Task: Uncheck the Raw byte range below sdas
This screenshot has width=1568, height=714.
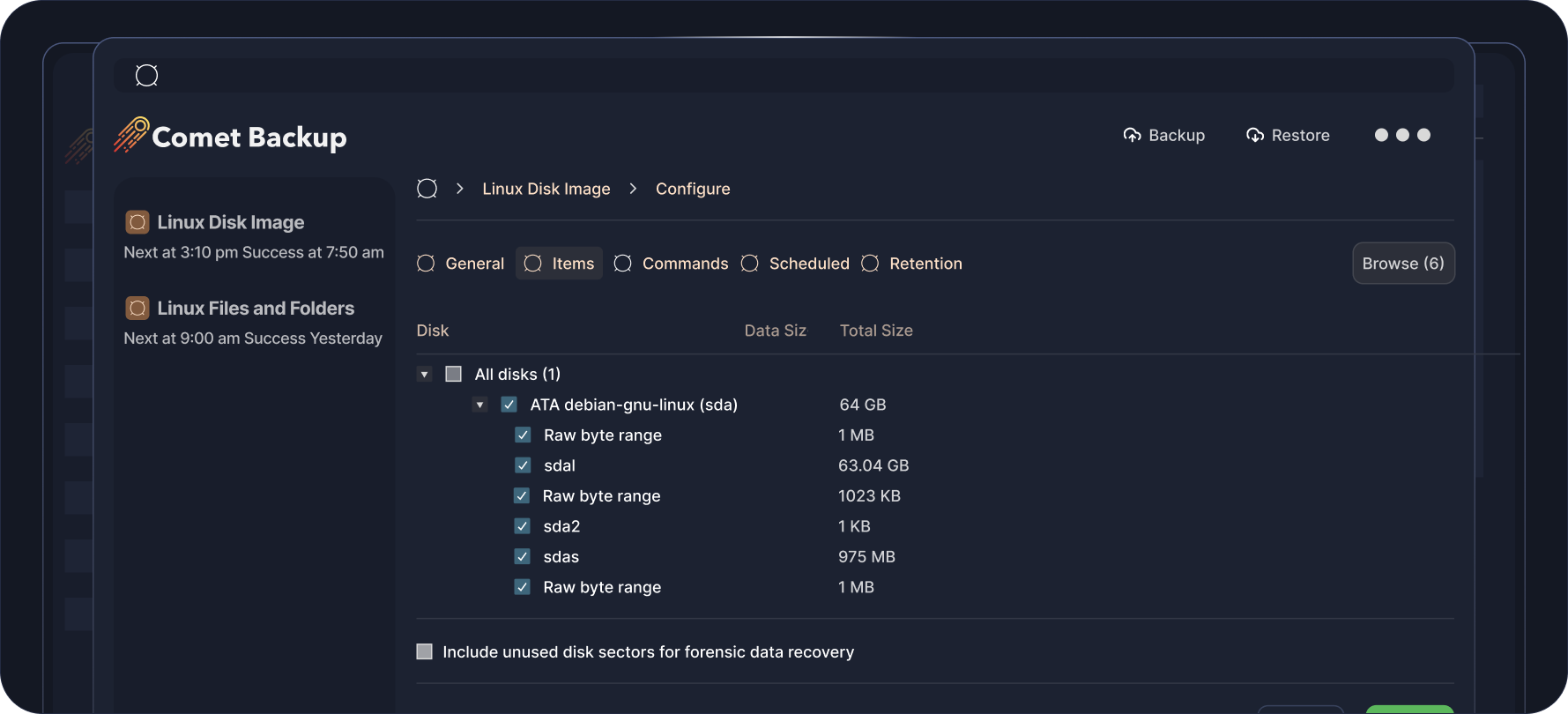Action: pos(523,587)
